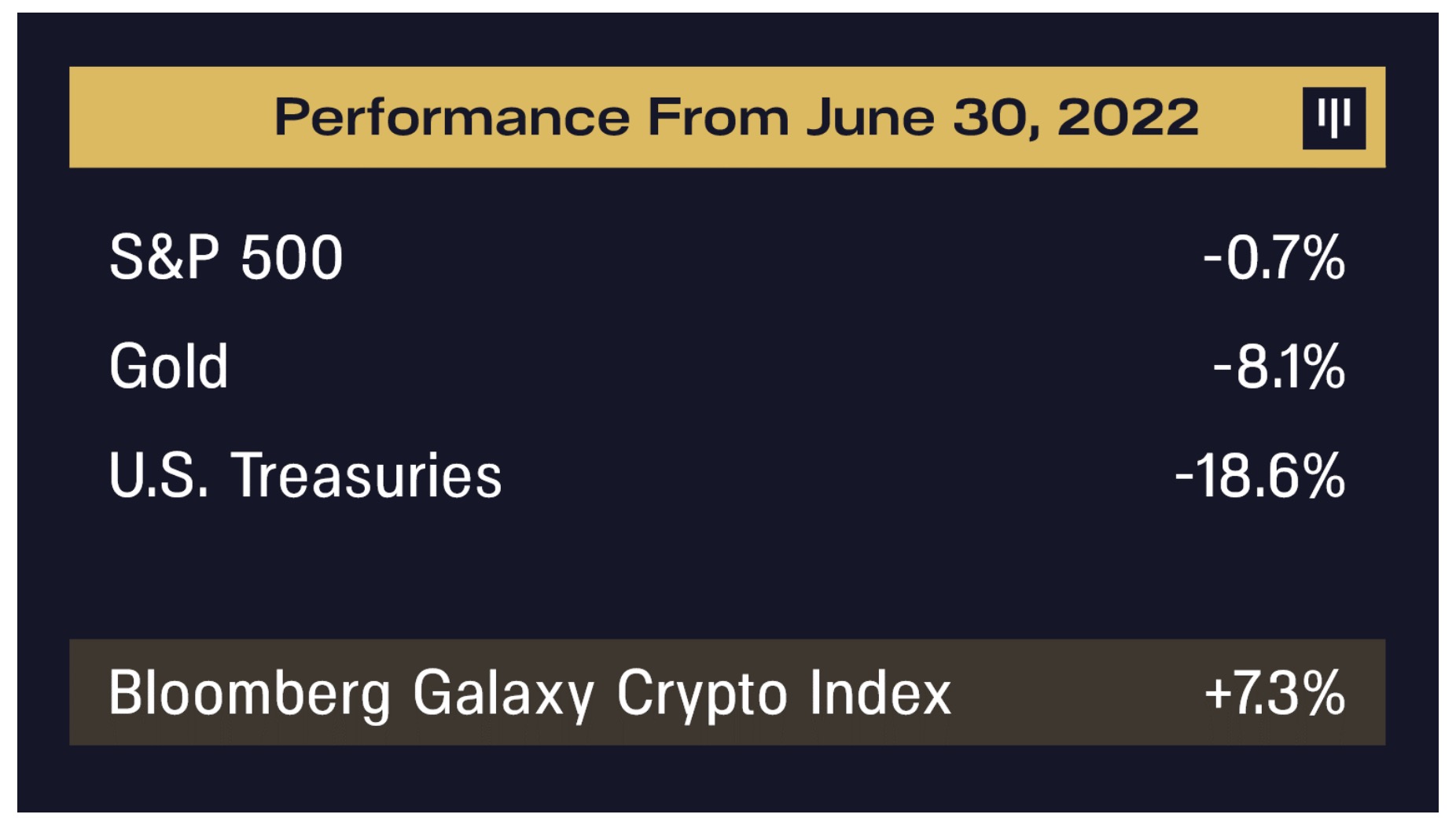Screen dimensions: 1456x829
Task: Click the "500" number beside S&P
Action: (x=292, y=257)
